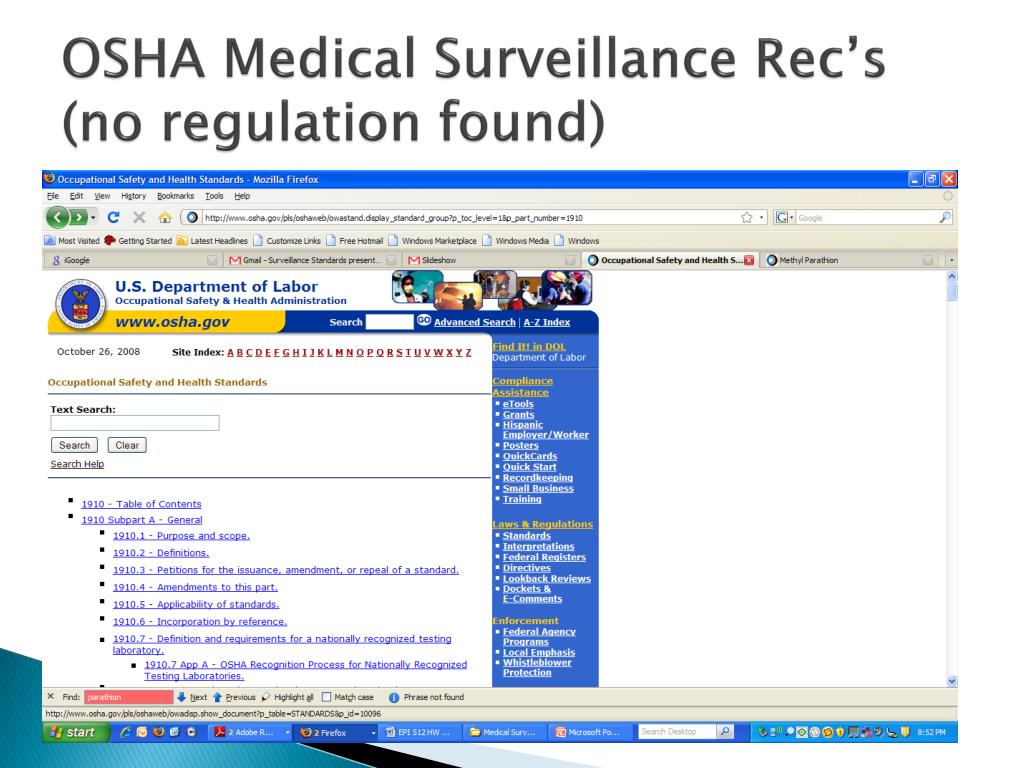Click the page scrollbar down arrow
The width and height of the screenshot is (1024, 768).
952,681
